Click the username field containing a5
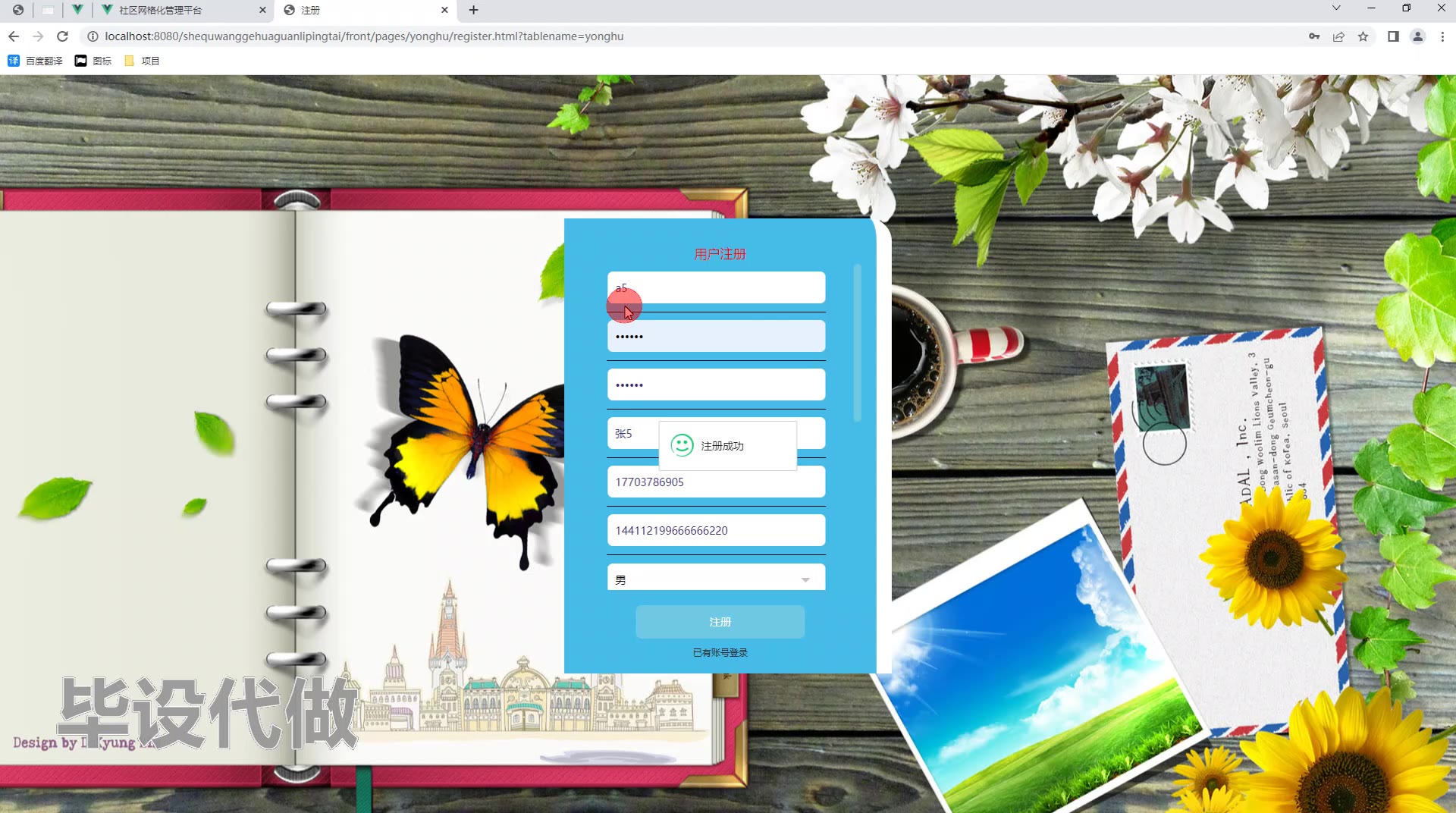 tap(716, 287)
